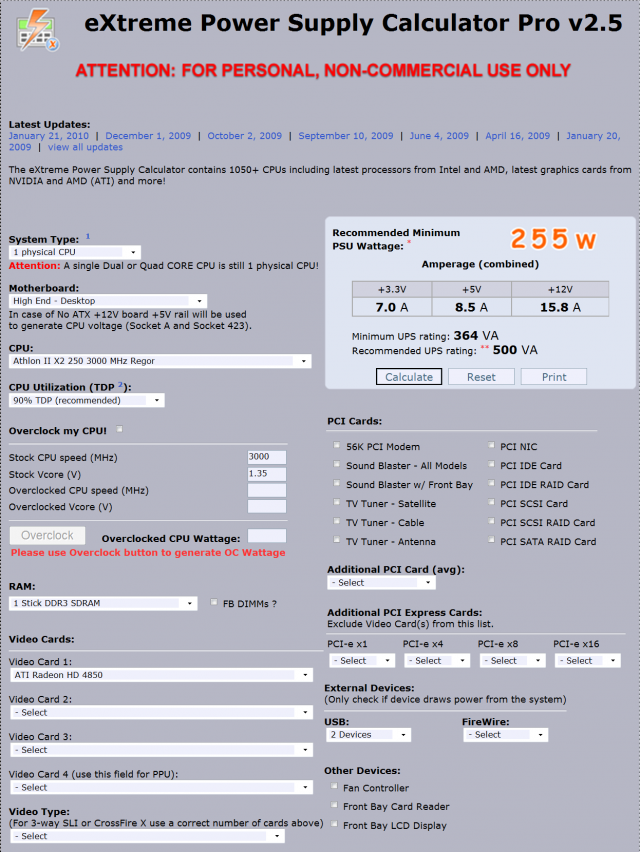Open the Additional PCI Card dropdown
The height and width of the screenshot is (853, 640).
click(381, 583)
